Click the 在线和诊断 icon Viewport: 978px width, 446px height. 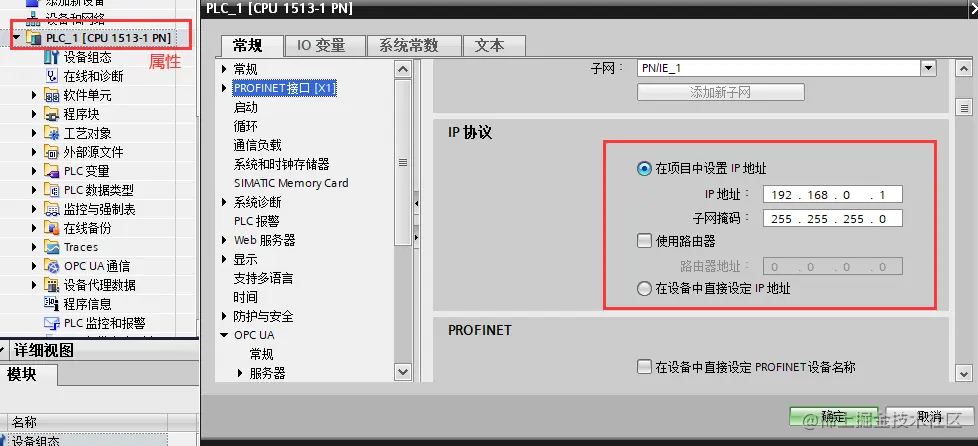(x=52, y=76)
